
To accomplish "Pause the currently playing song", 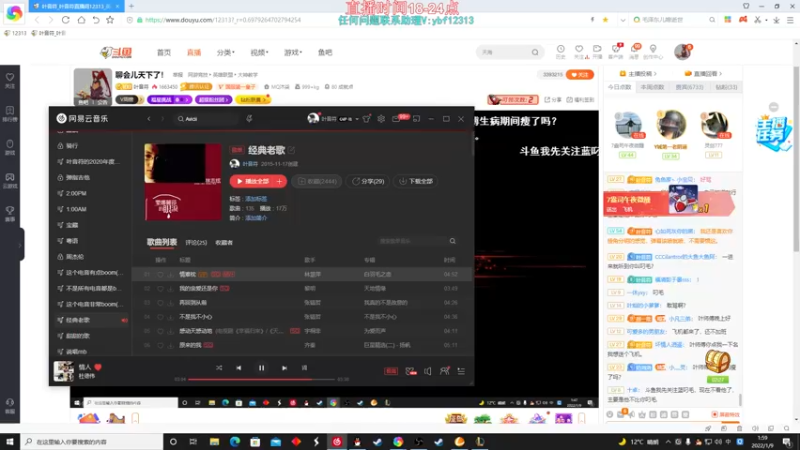I will click(261, 368).
